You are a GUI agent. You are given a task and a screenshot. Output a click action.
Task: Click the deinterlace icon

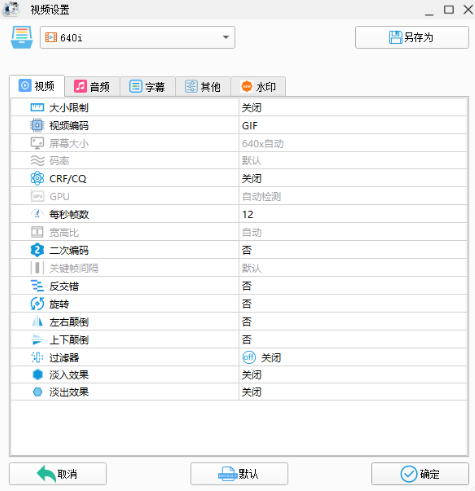[x=37, y=286]
